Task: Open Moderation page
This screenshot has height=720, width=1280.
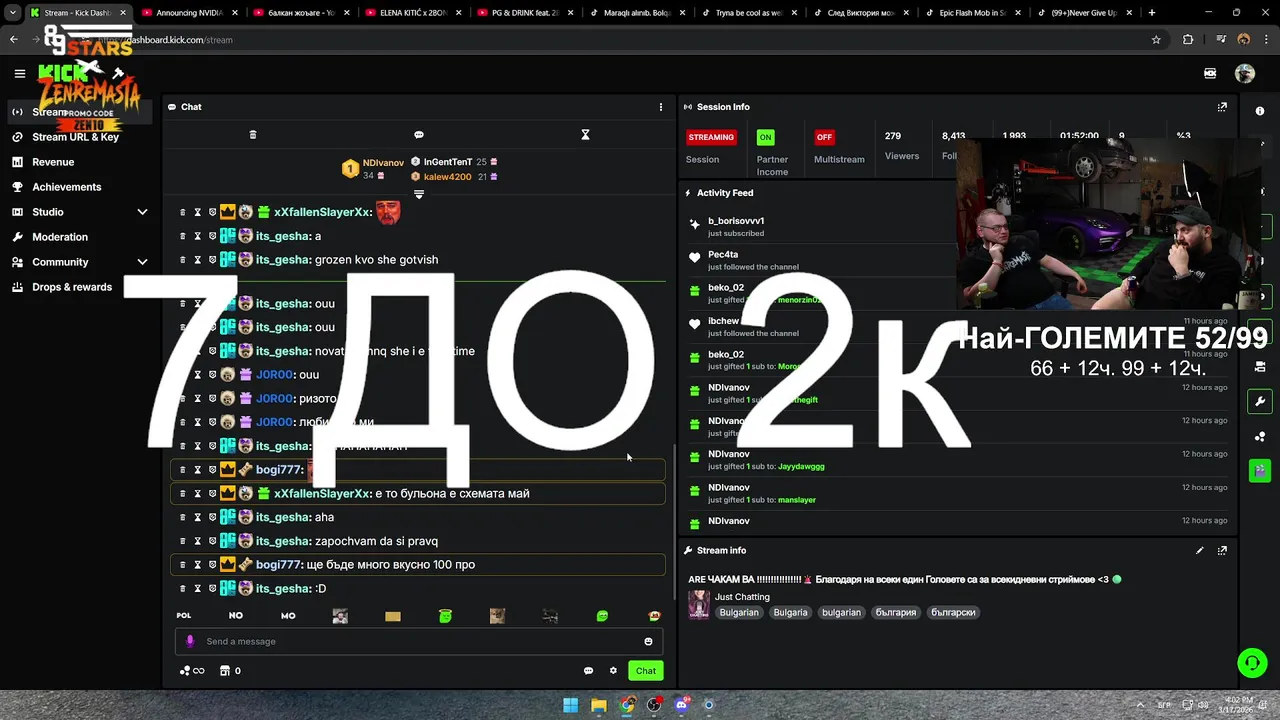Action: (60, 237)
